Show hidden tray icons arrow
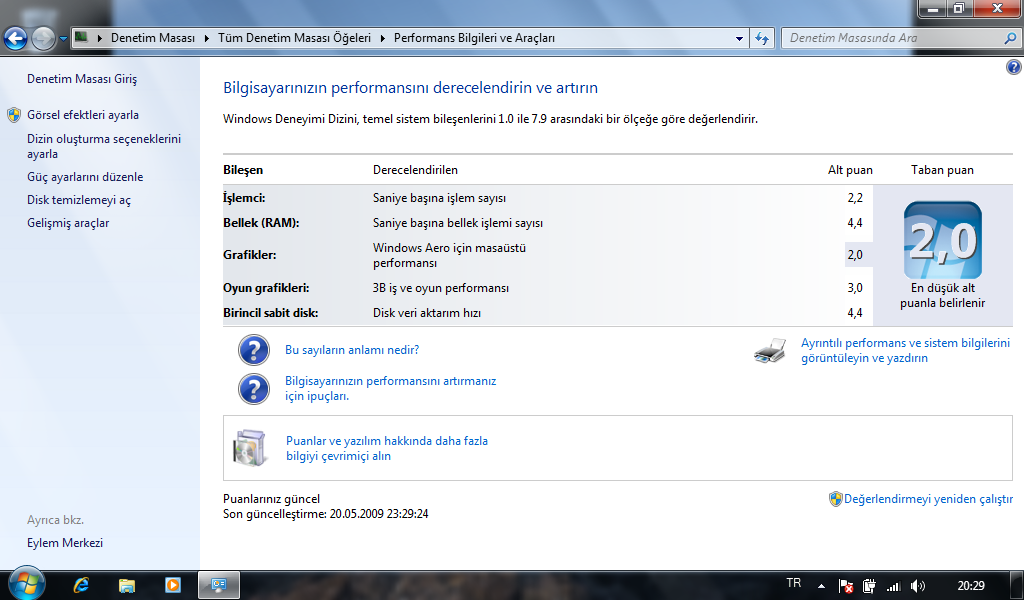 [x=821, y=586]
